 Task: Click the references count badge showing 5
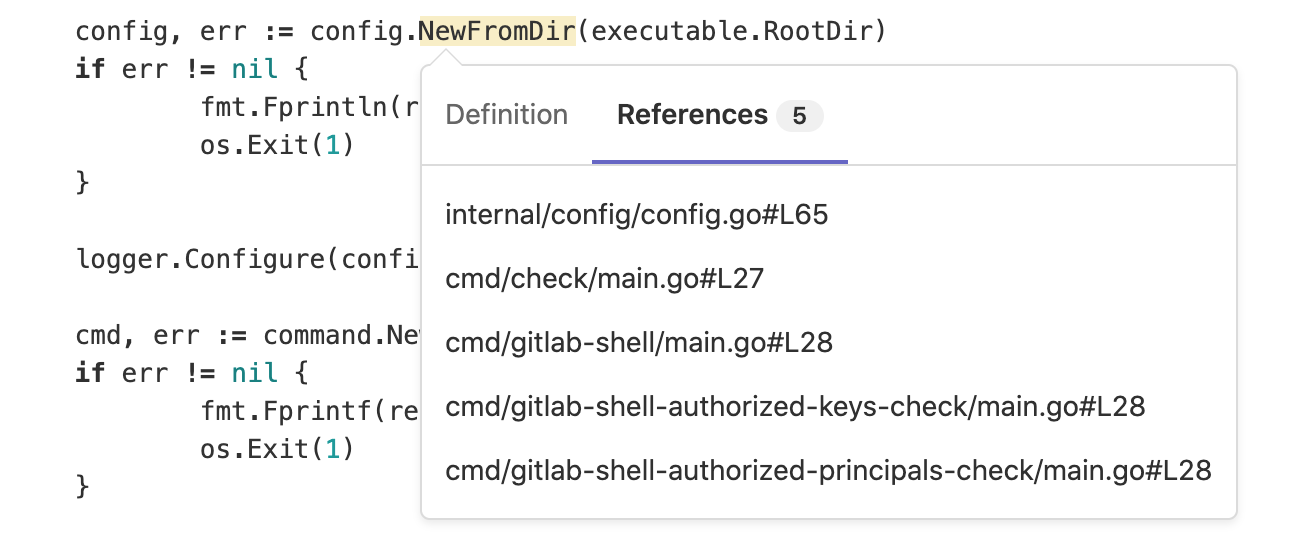(799, 116)
